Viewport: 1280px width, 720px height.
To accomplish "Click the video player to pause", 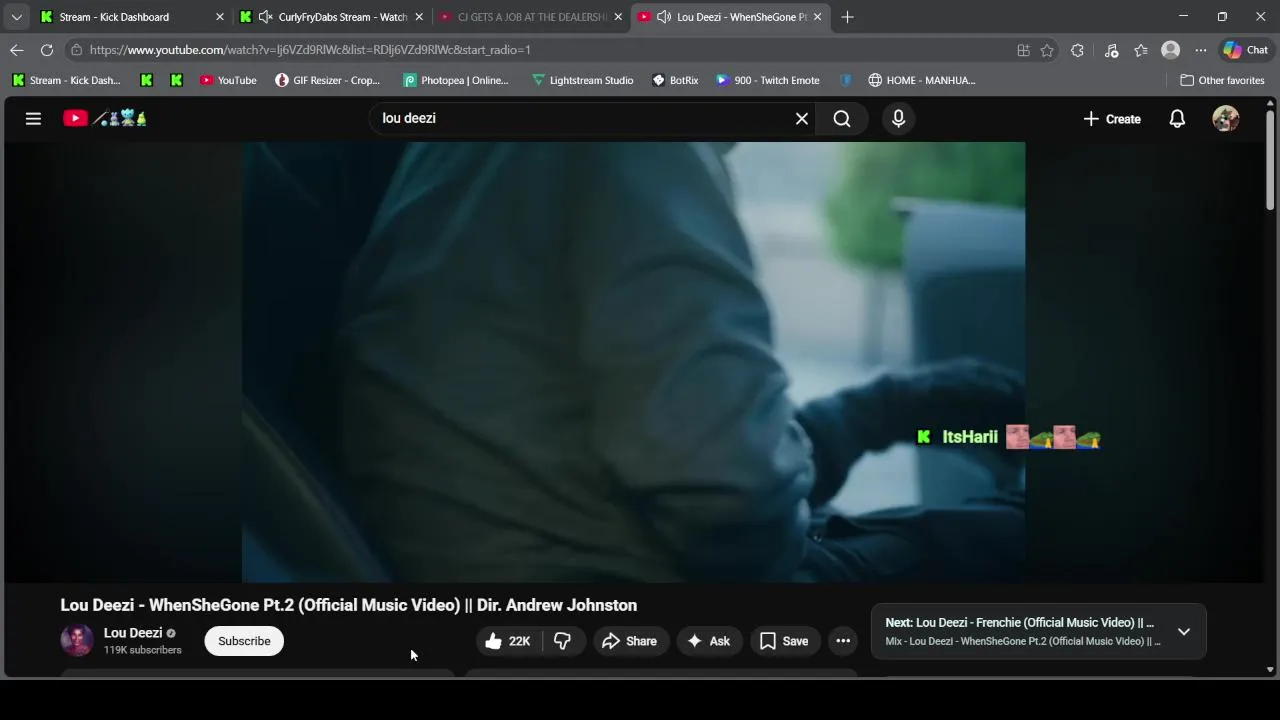I will [633, 362].
